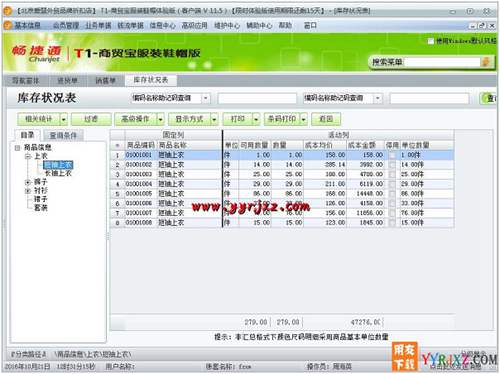Toggle 停用 checkbox in row 01001004

[393, 184]
